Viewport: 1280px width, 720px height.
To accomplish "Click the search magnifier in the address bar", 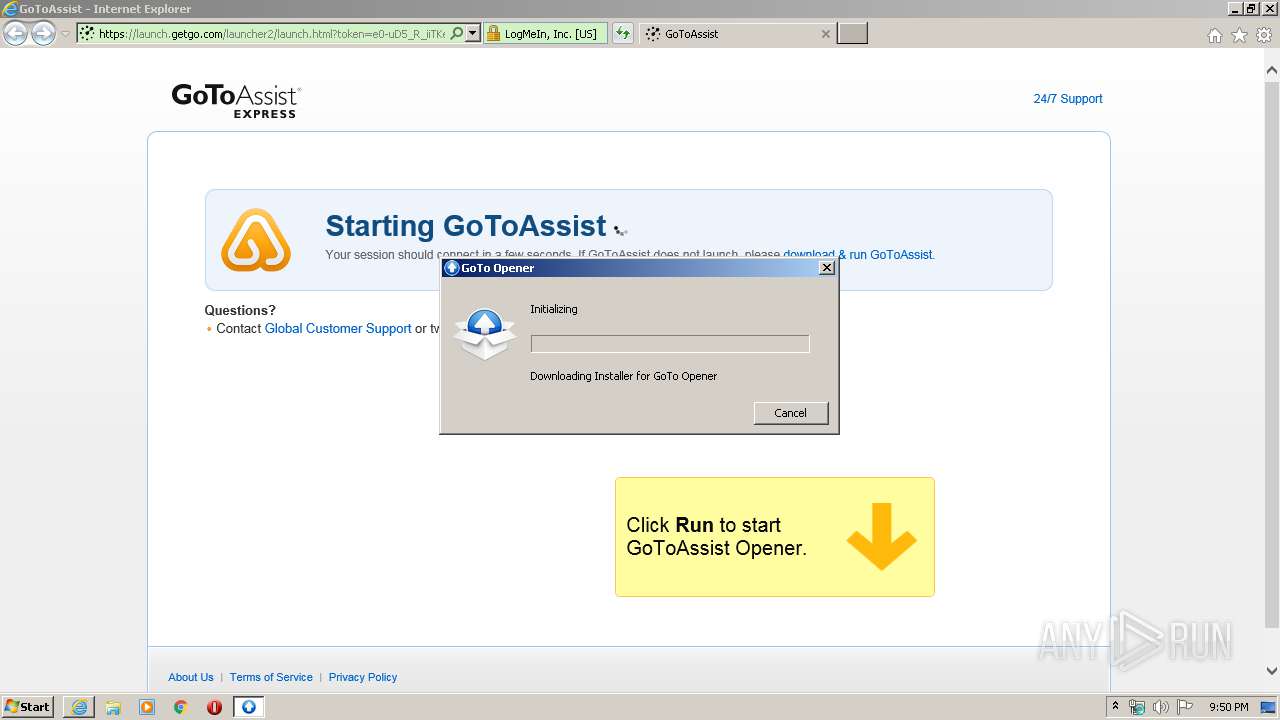I will pyautogui.click(x=457, y=34).
